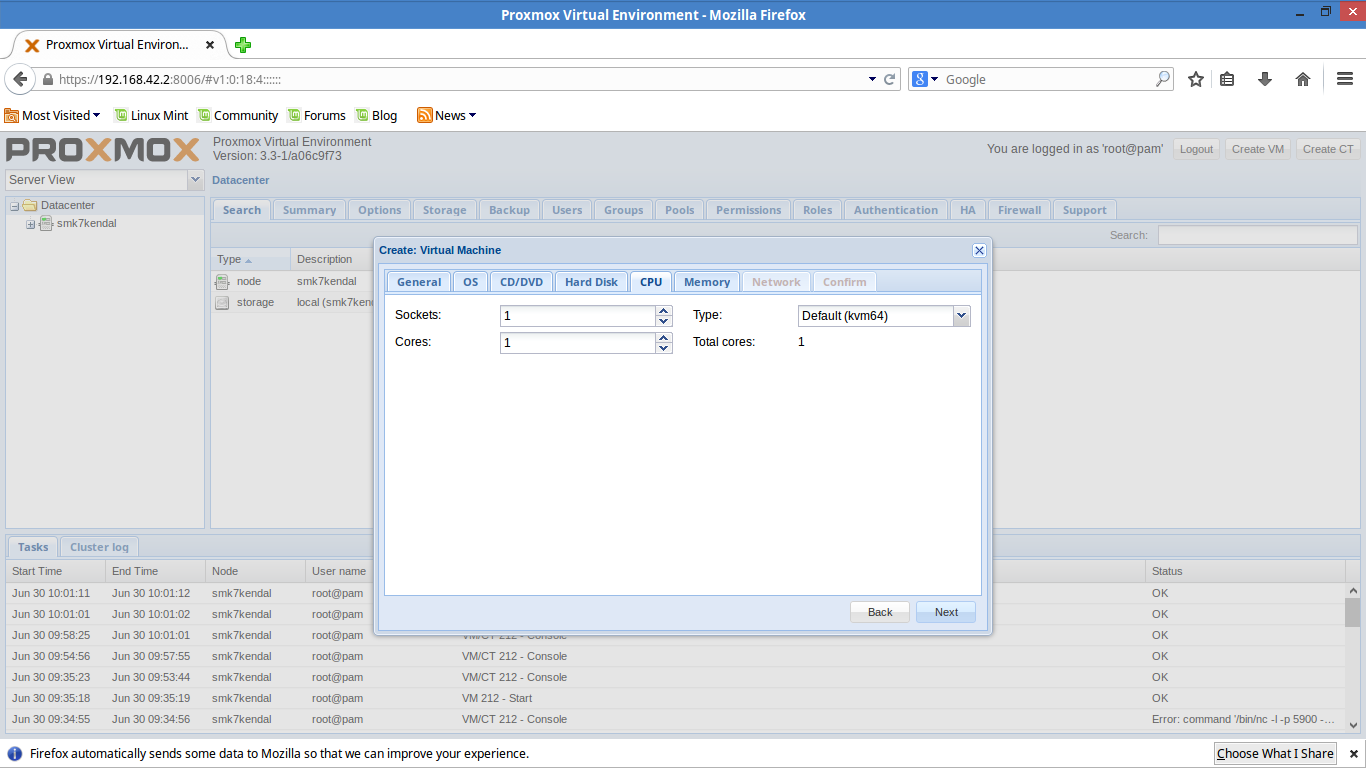1366x768 pixels.
Task: Open Linux Mint bookmark
Action: click(x=151, y=115)
